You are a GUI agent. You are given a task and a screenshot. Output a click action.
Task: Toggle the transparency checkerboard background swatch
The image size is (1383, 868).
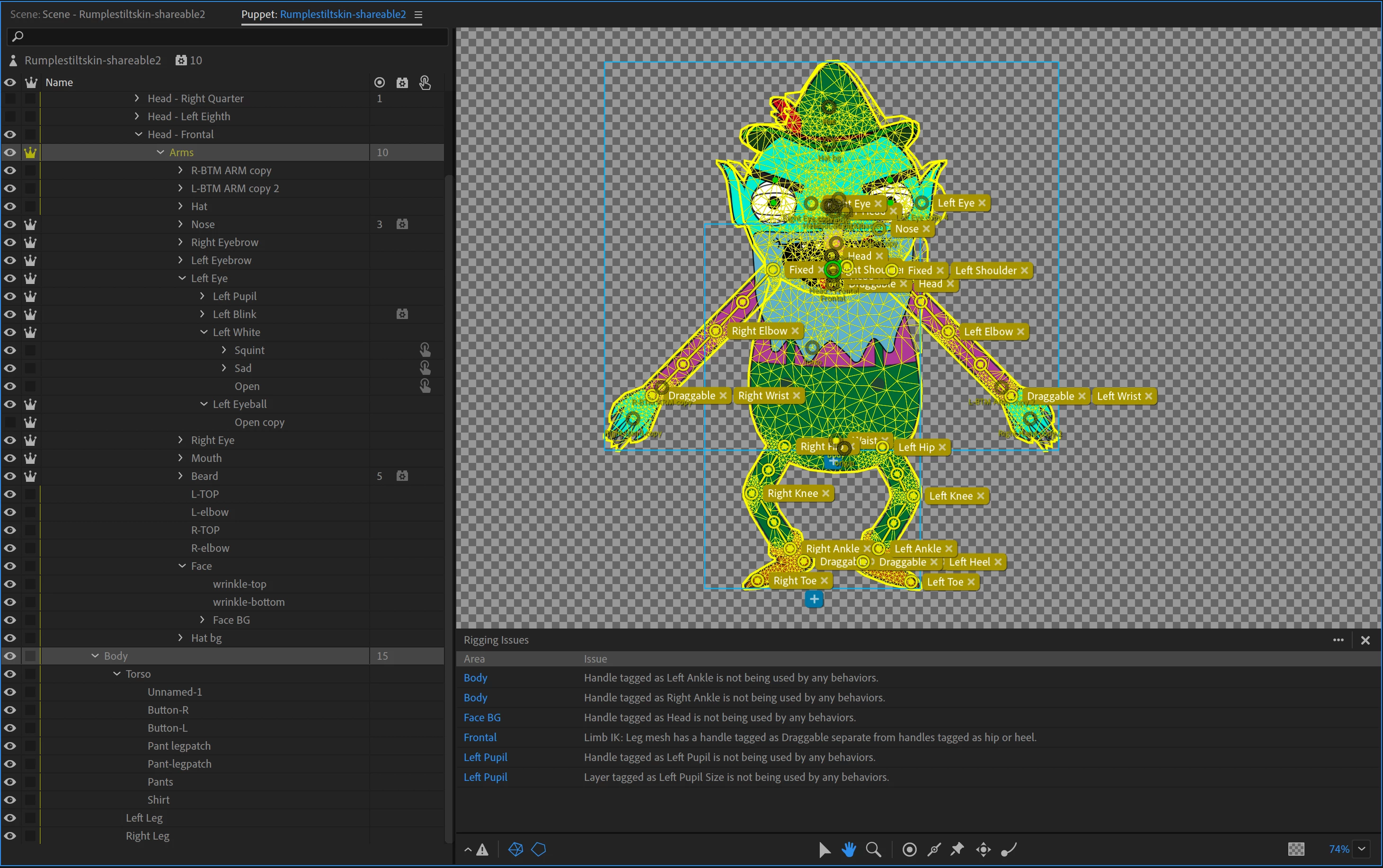[x=1296, y=849]
